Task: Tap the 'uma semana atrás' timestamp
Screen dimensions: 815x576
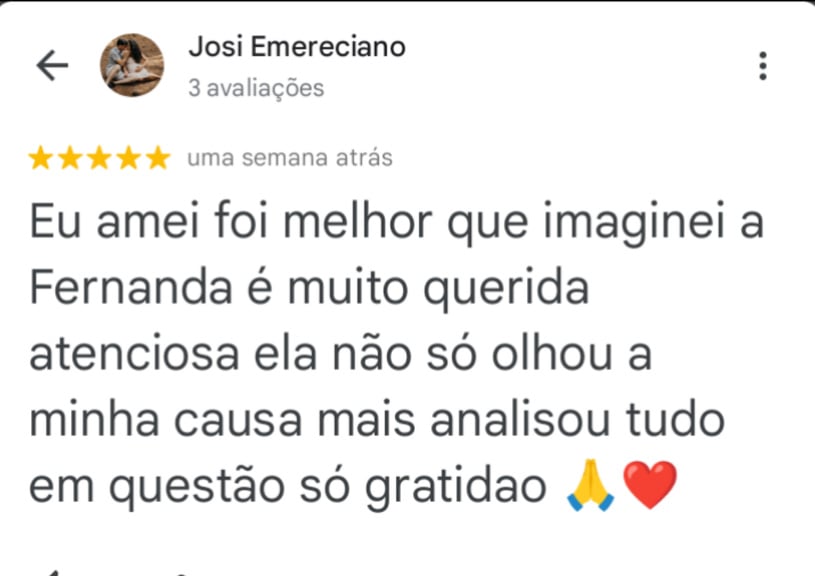Action: tap(290, 158)
